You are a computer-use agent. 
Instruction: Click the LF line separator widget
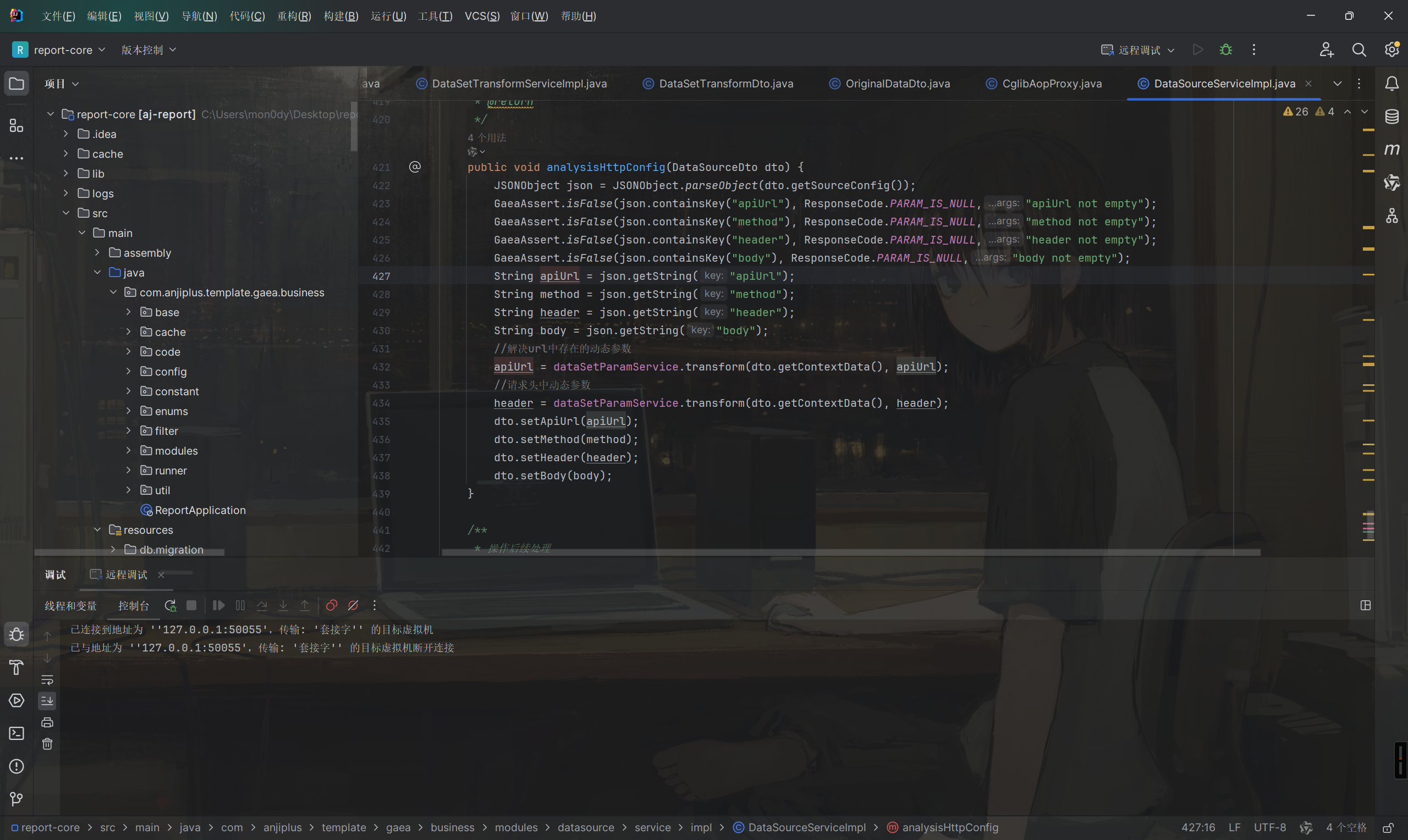point(1235,827)
